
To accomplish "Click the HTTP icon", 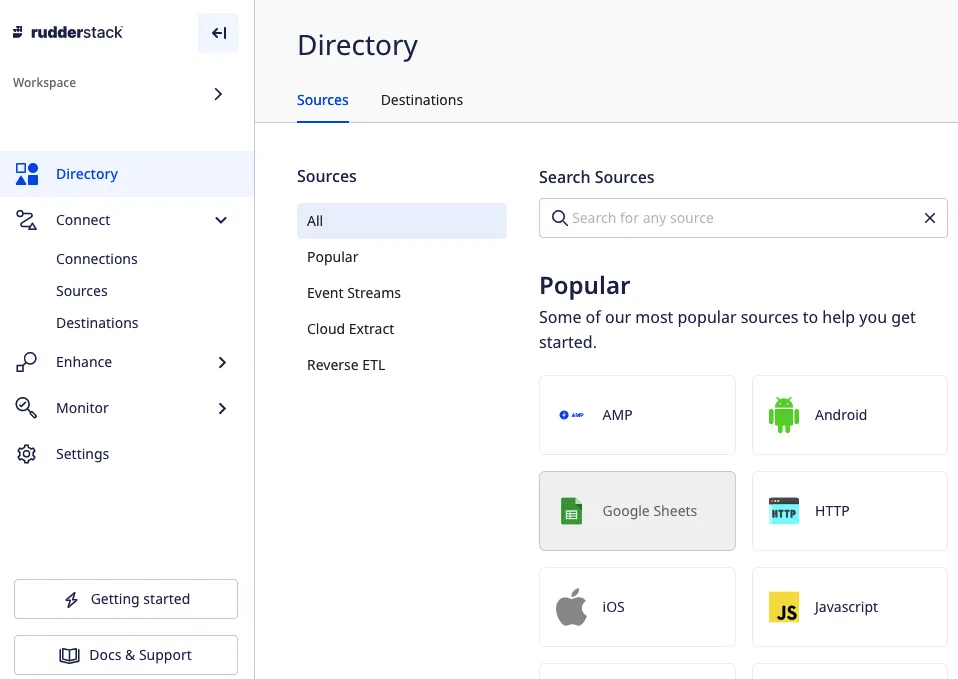I will coord(784,511).
